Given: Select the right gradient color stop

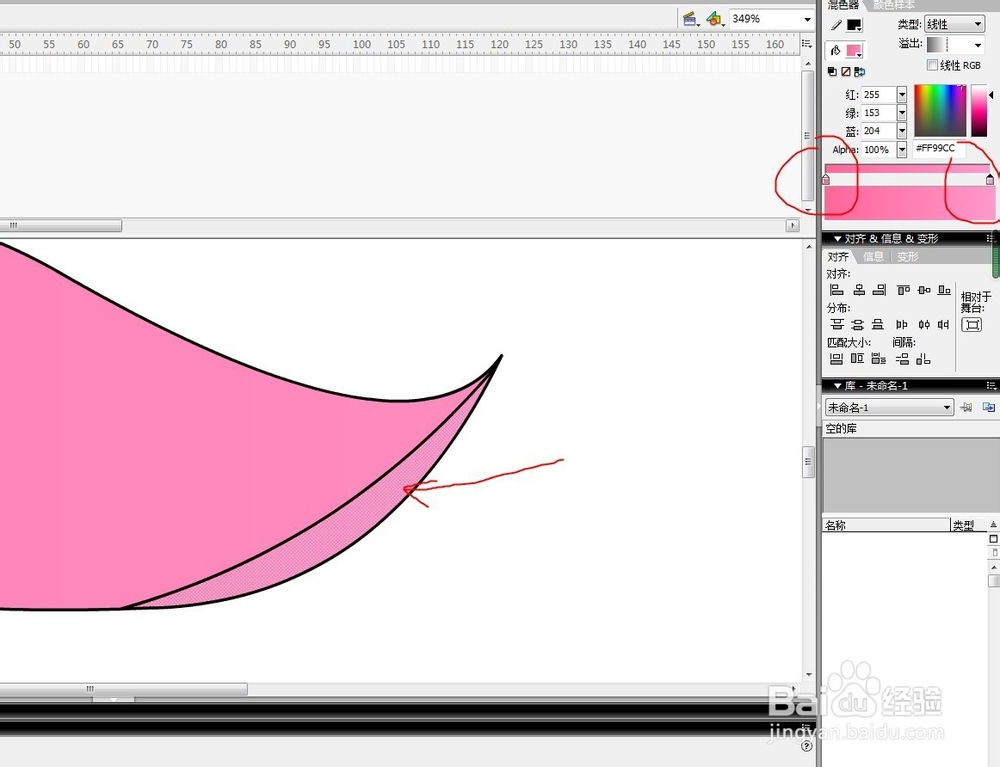Looking at the screenshot, I should (990, 180).
